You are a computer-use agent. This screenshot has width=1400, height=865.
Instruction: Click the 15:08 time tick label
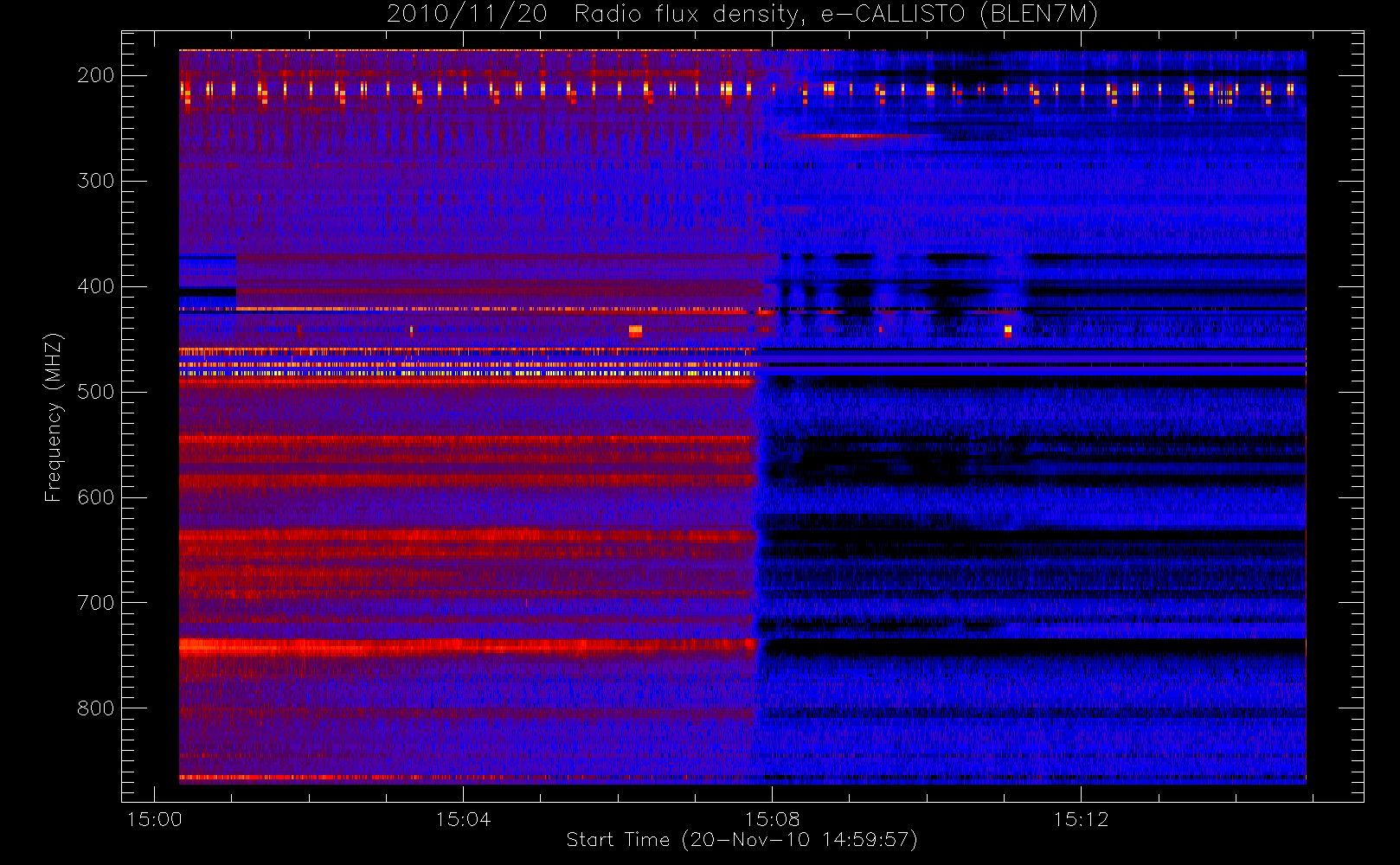click(x=772, y=819)
